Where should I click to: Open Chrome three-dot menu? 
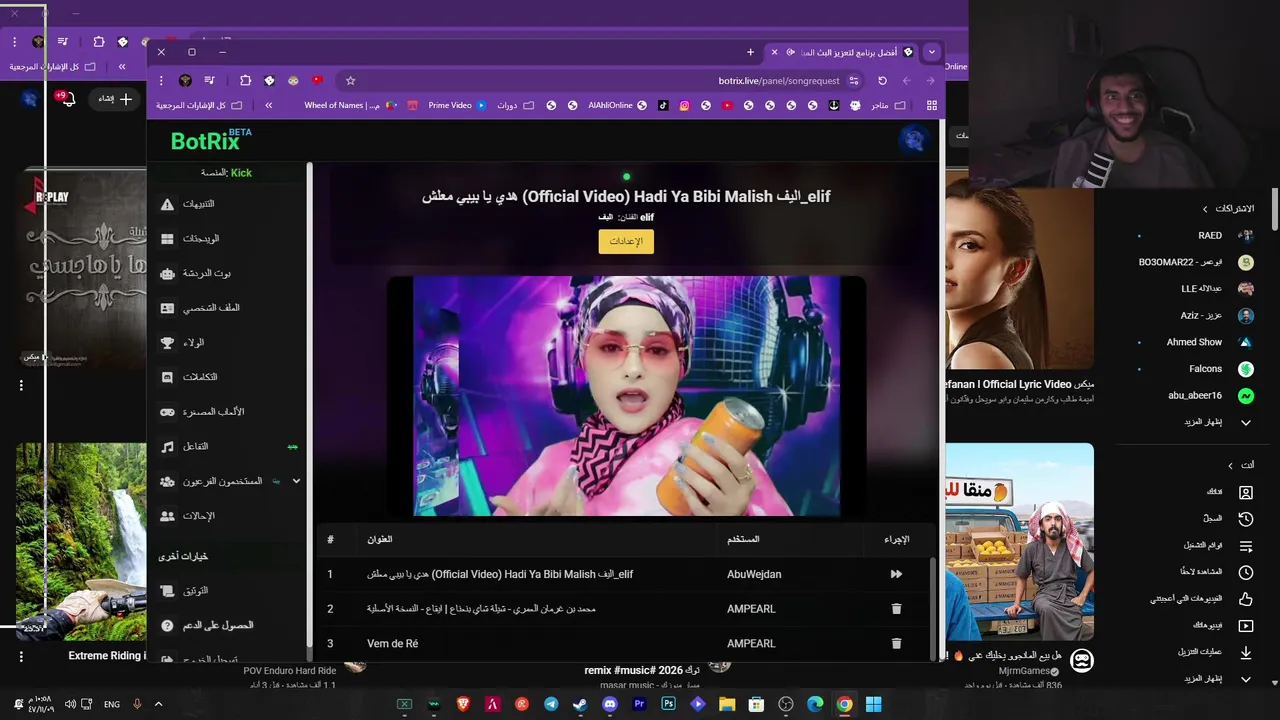161,81
